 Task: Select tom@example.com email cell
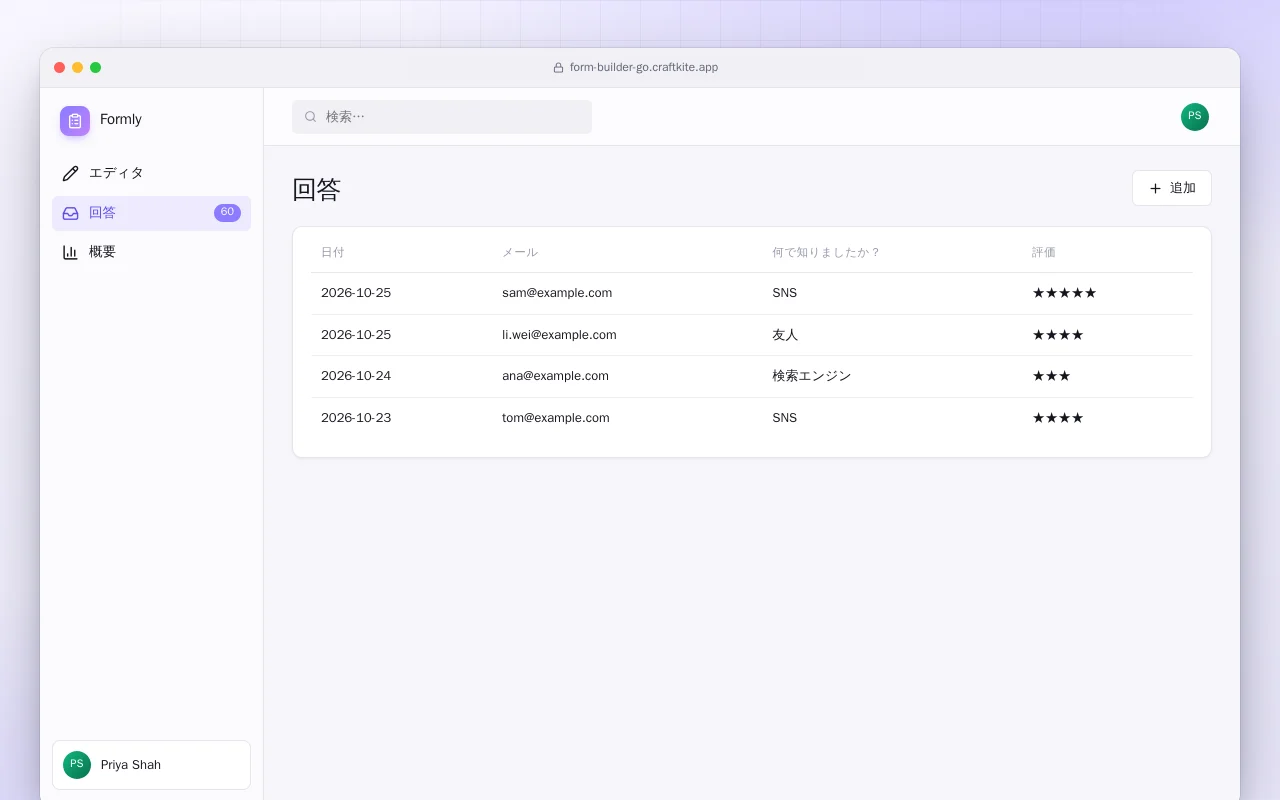556,418
